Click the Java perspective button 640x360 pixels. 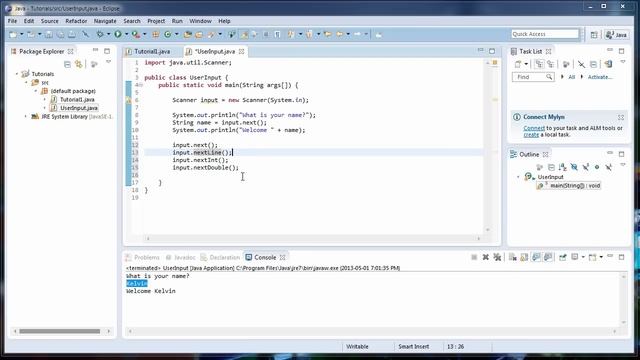617,35
